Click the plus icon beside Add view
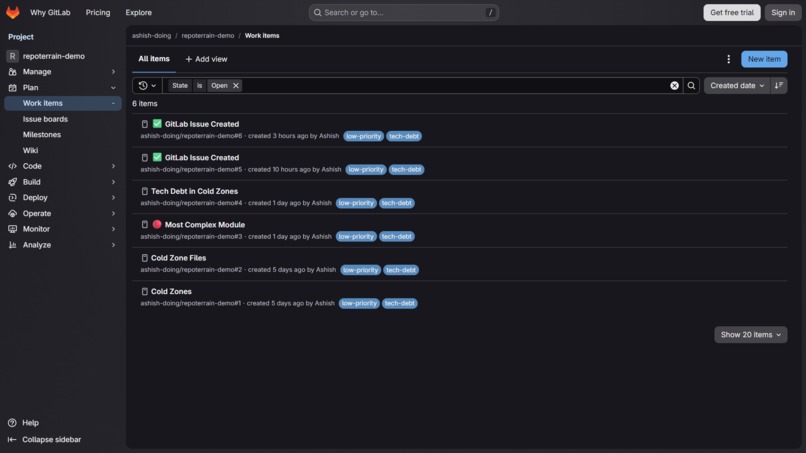The width and height of the screenshot is (806, 453). coord(189,59)
